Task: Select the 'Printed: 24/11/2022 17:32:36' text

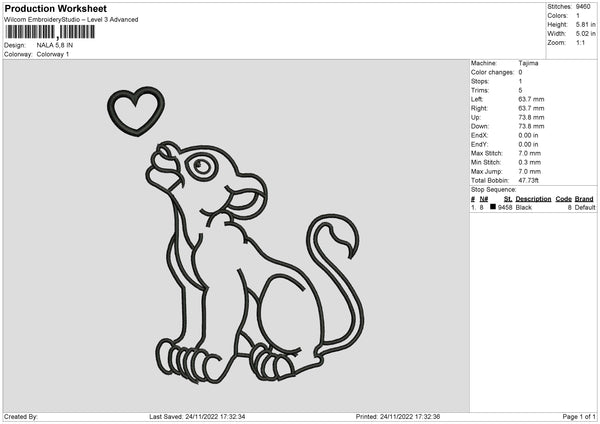Action: 398,417
